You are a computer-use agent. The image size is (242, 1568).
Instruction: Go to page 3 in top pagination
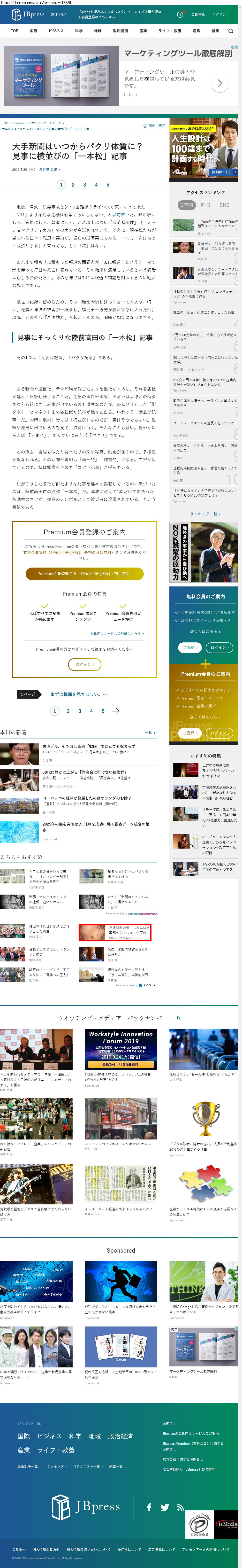(x=84, y=184)
